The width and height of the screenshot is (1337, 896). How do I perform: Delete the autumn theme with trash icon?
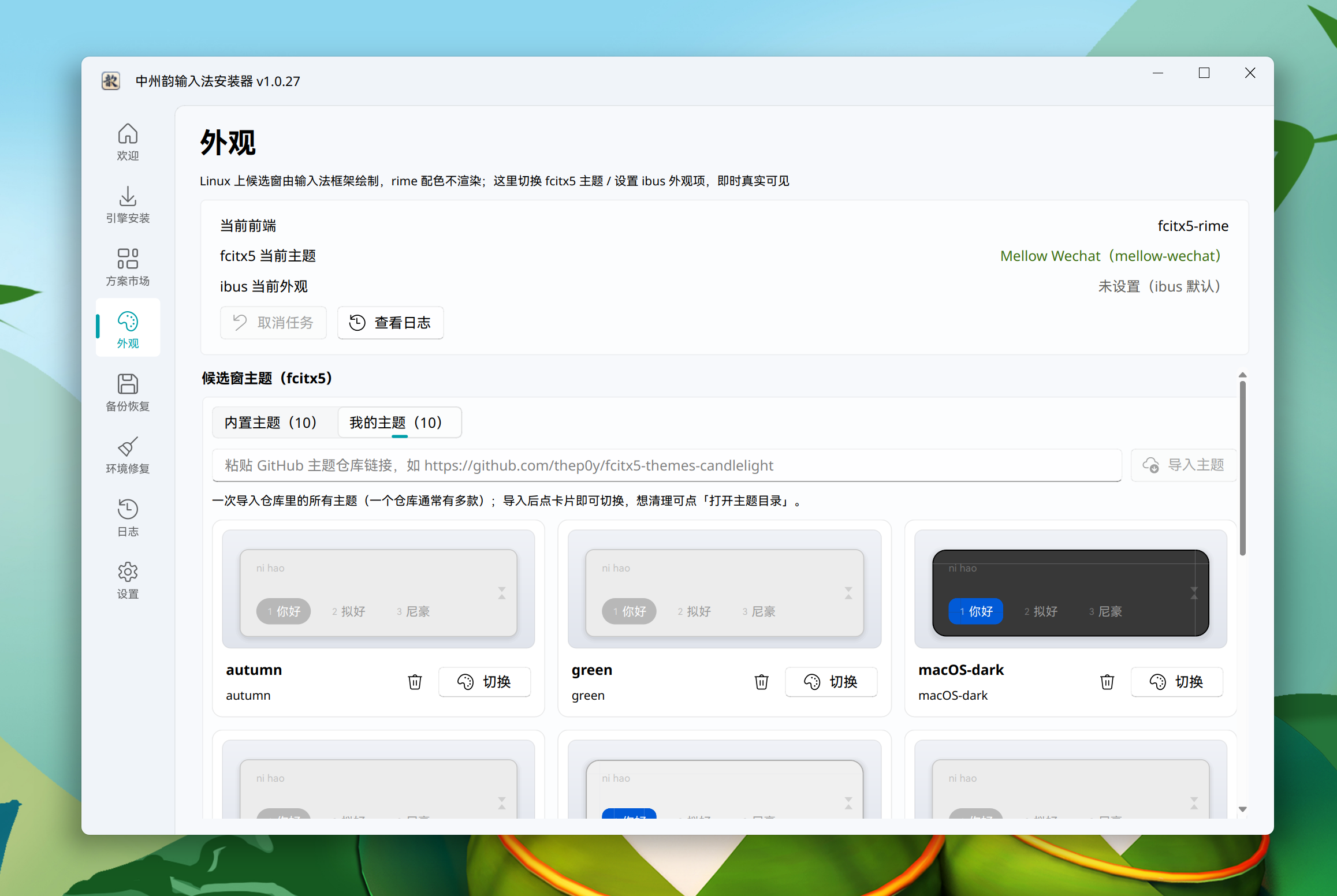(x=415, y=682)
